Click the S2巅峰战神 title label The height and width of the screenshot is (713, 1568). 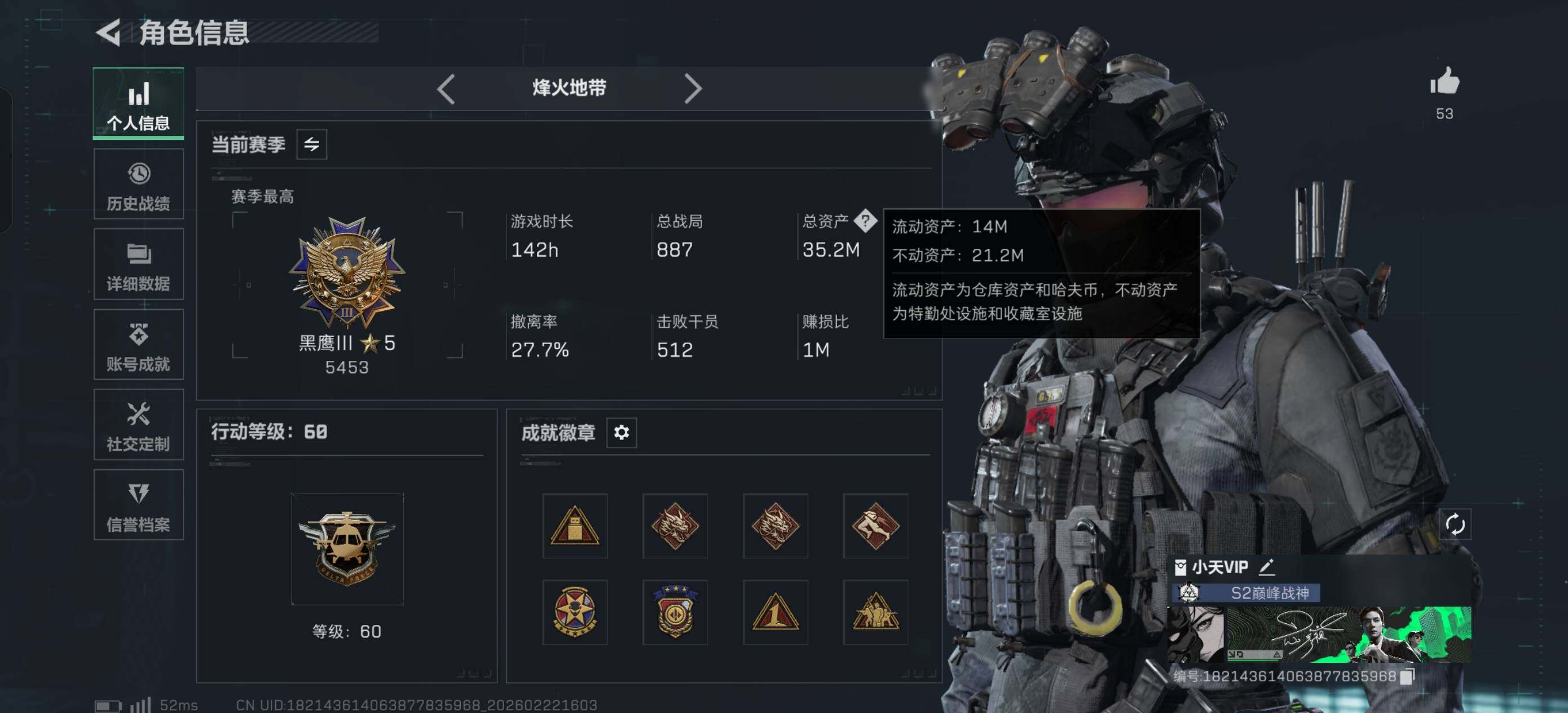click(1269, 592)
